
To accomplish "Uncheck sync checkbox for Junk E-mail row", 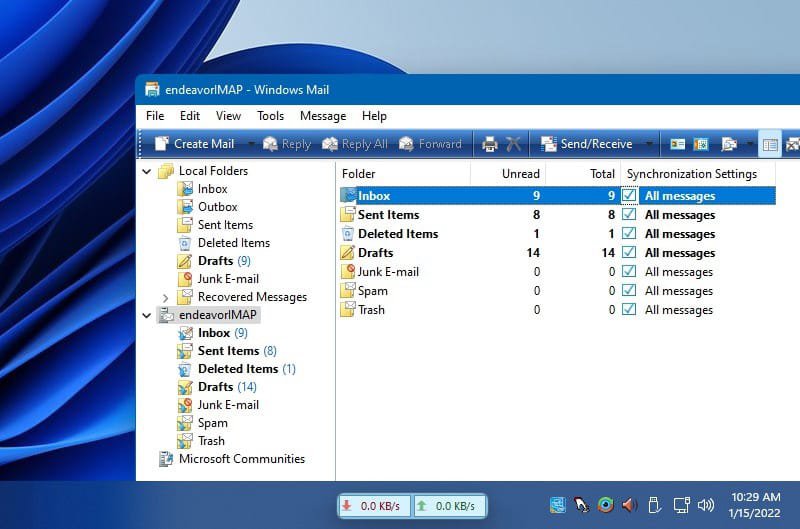I will click(629, 271).
